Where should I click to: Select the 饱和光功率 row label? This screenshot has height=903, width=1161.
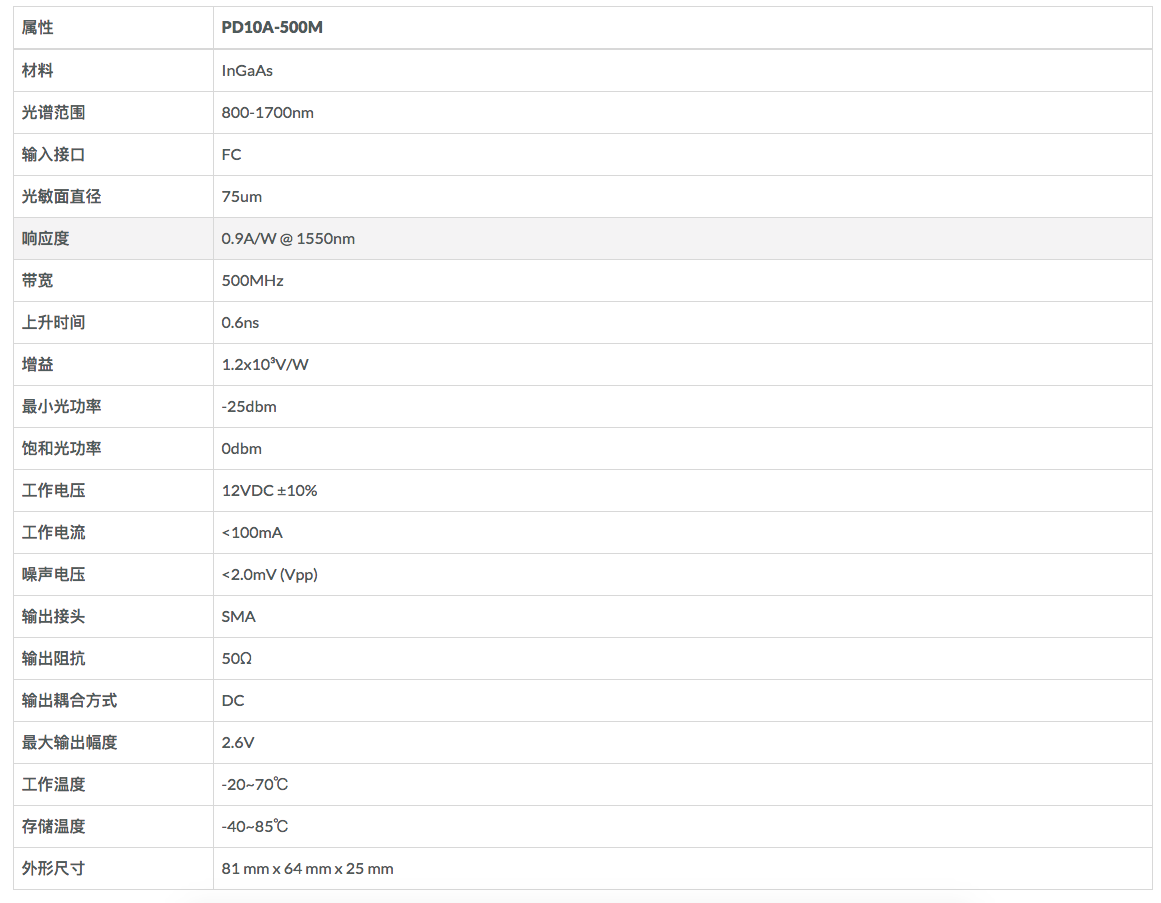coord(62,449)
